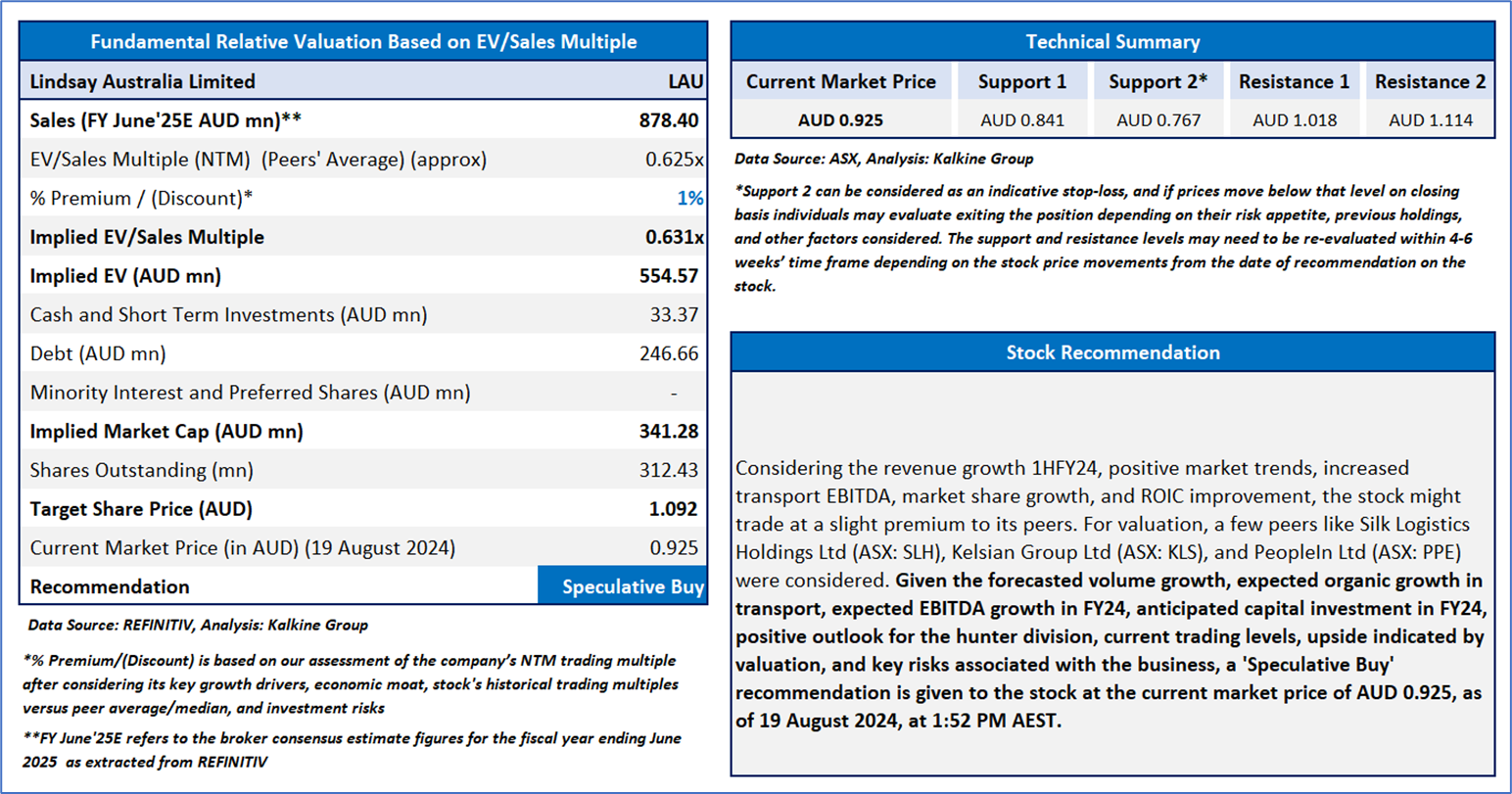Select the 'Considering the revenue growth 1HFY24' paragraph
Image resolution: width=1512 pixels, height=794 pixels.
click(x=1111, y=594)
